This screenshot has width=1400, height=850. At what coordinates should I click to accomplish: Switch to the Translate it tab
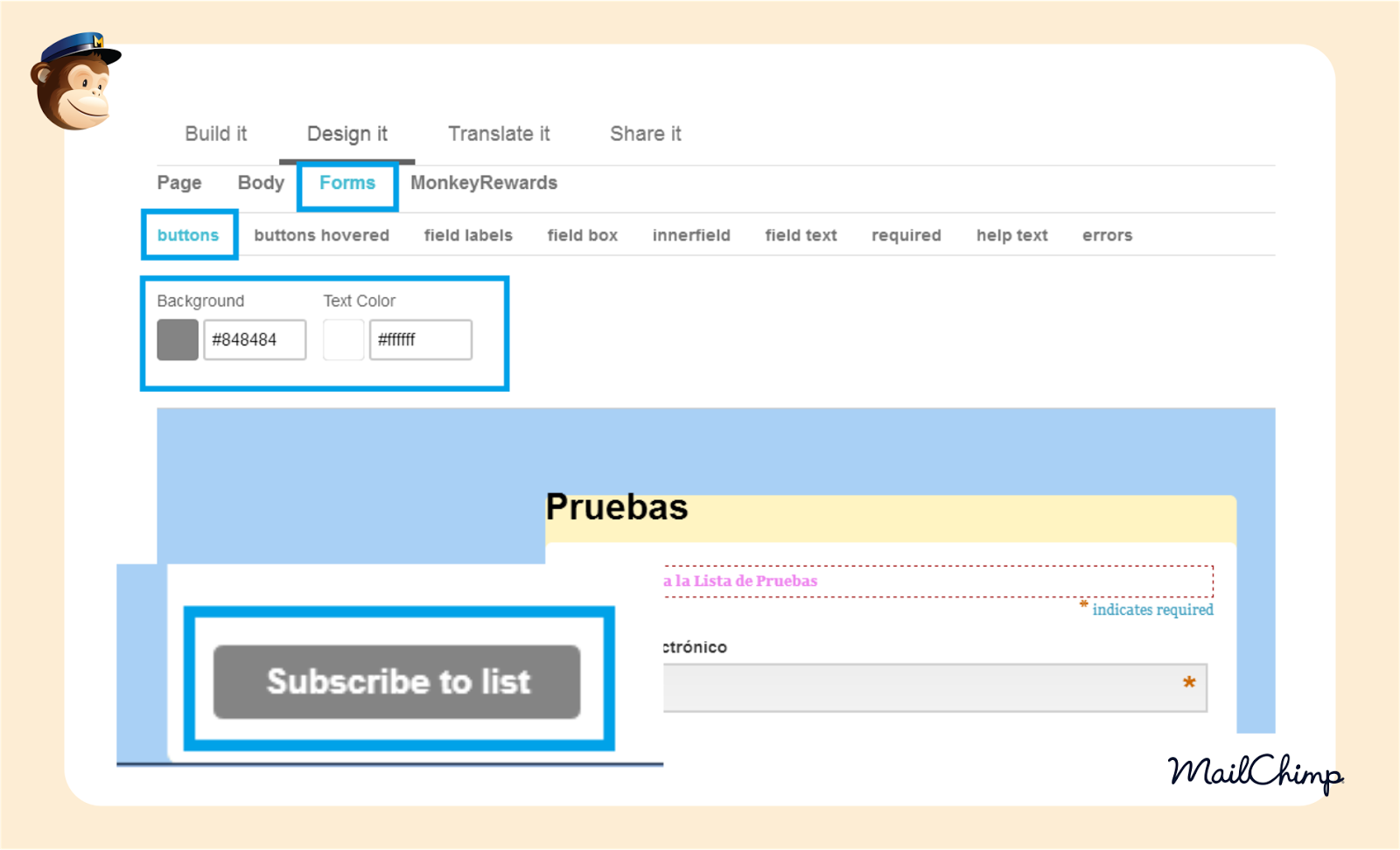(499, 134)
